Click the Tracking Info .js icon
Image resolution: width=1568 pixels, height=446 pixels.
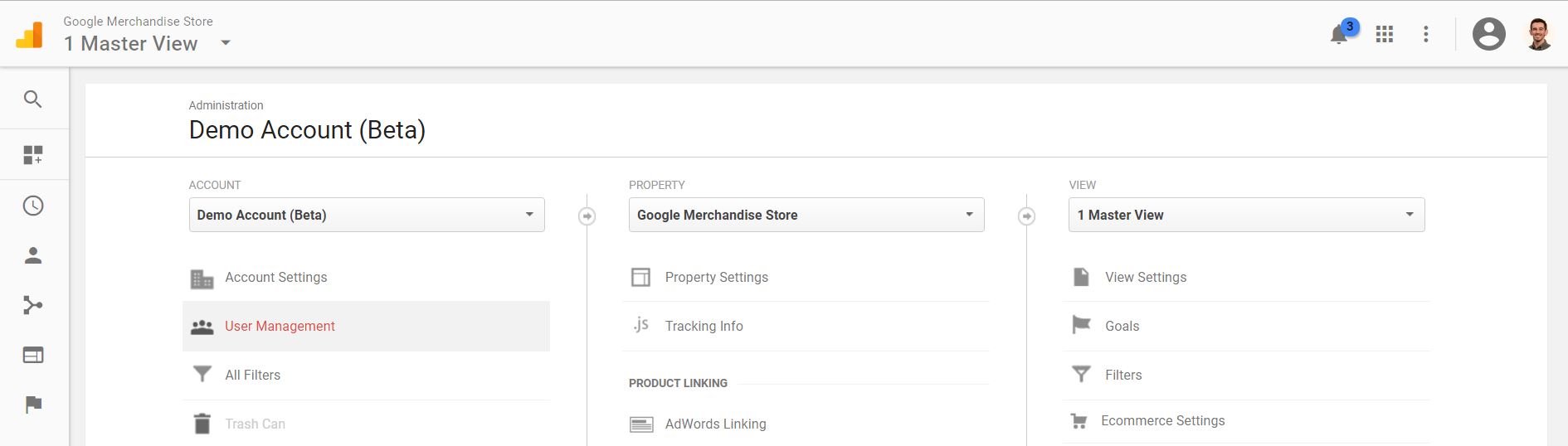click(640, 325)
